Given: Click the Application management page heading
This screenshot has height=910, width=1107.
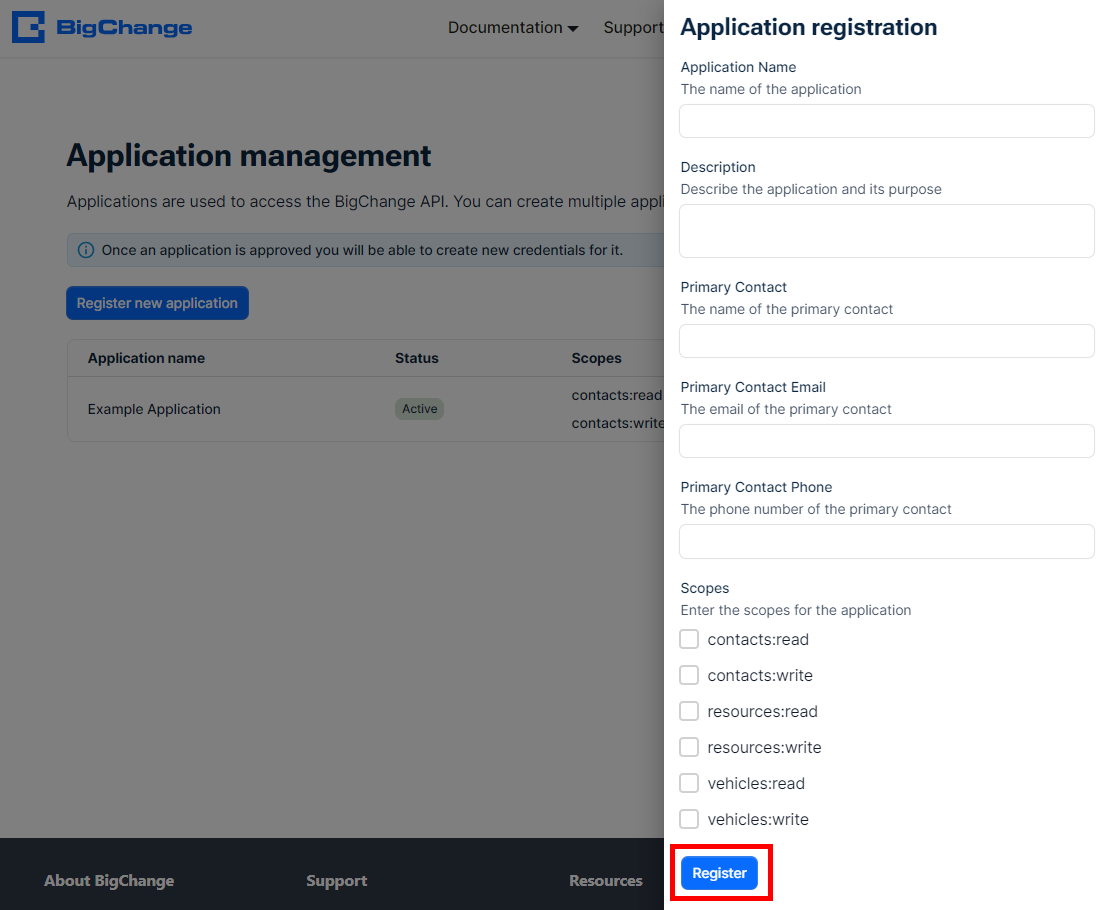Looking at the screenshot, I should coord(249,156).
